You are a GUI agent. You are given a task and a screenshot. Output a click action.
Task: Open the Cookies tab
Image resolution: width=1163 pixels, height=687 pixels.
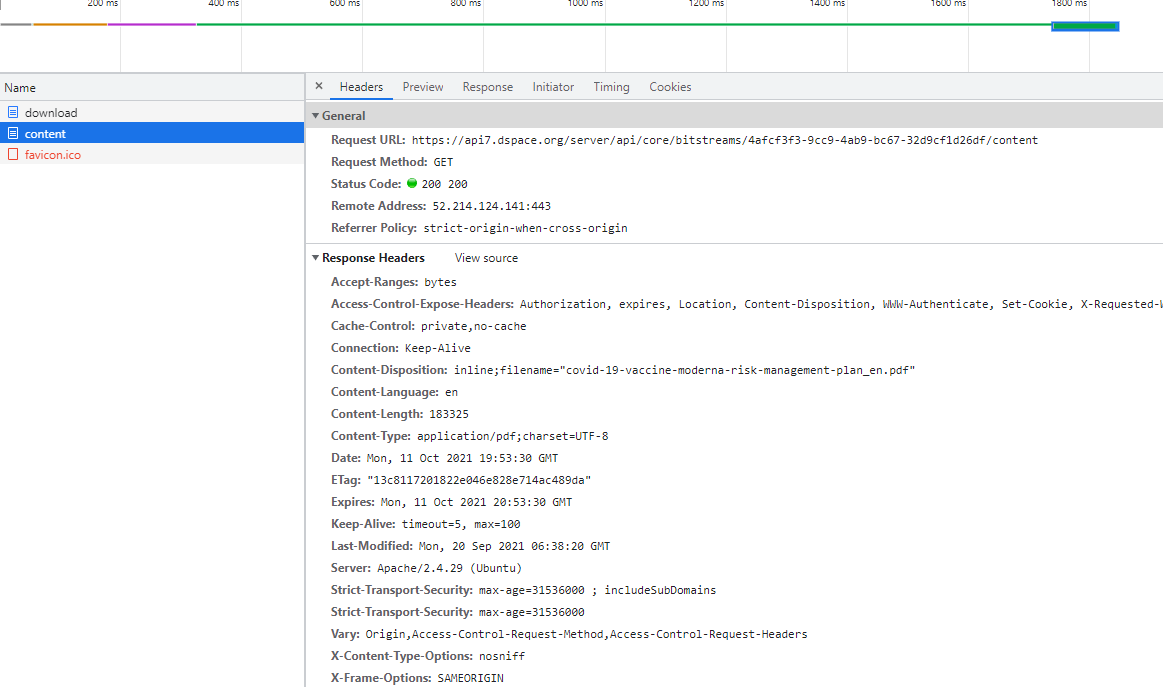click(669, 87)
